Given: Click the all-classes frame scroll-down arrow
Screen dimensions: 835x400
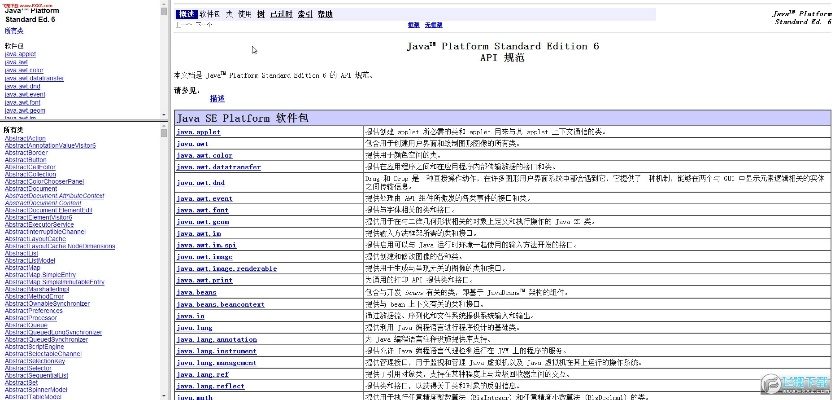Looking at the screenshot, I should 164,396.
